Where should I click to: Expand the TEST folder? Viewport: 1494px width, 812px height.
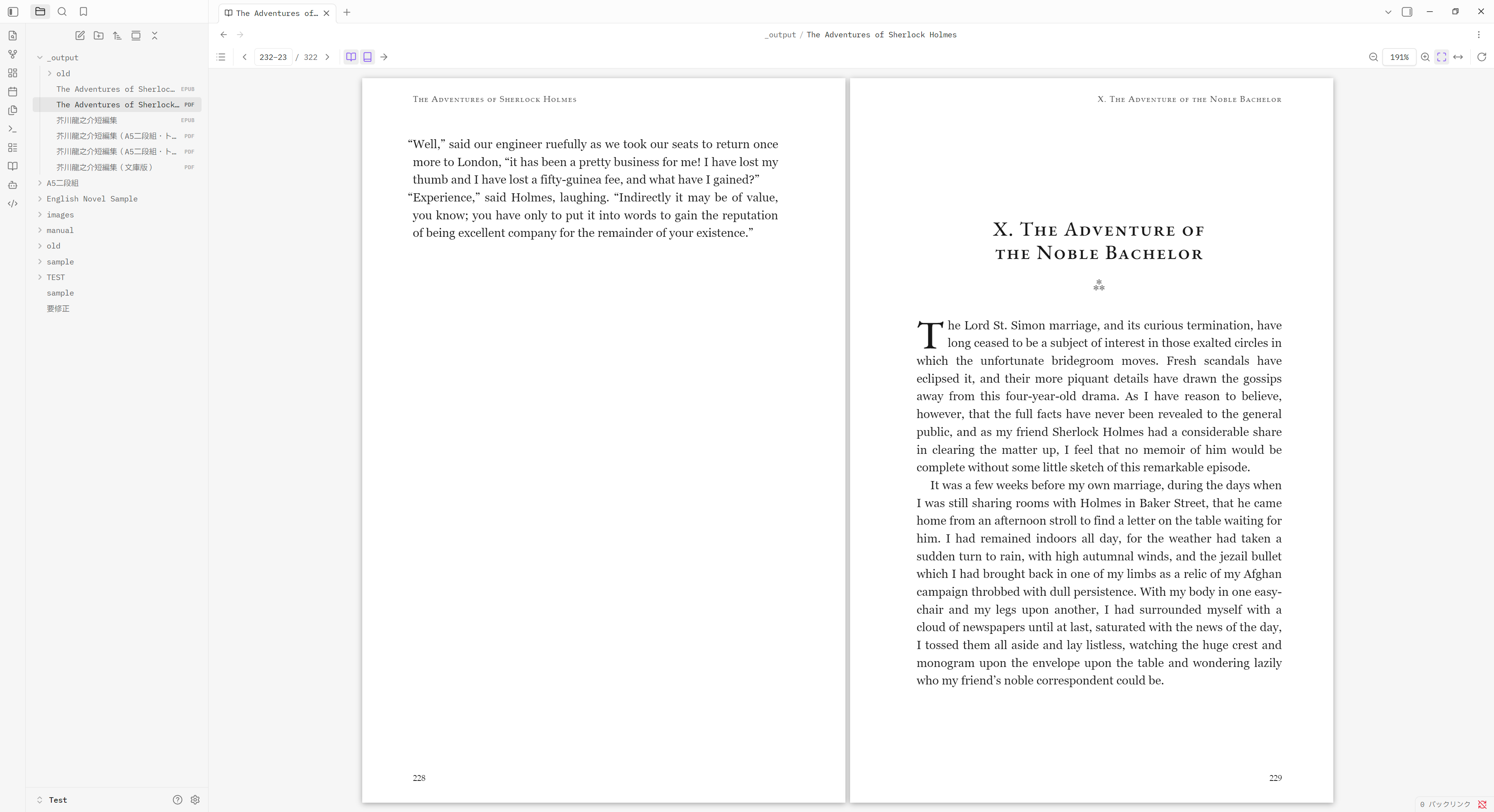[x=40, y=277]
